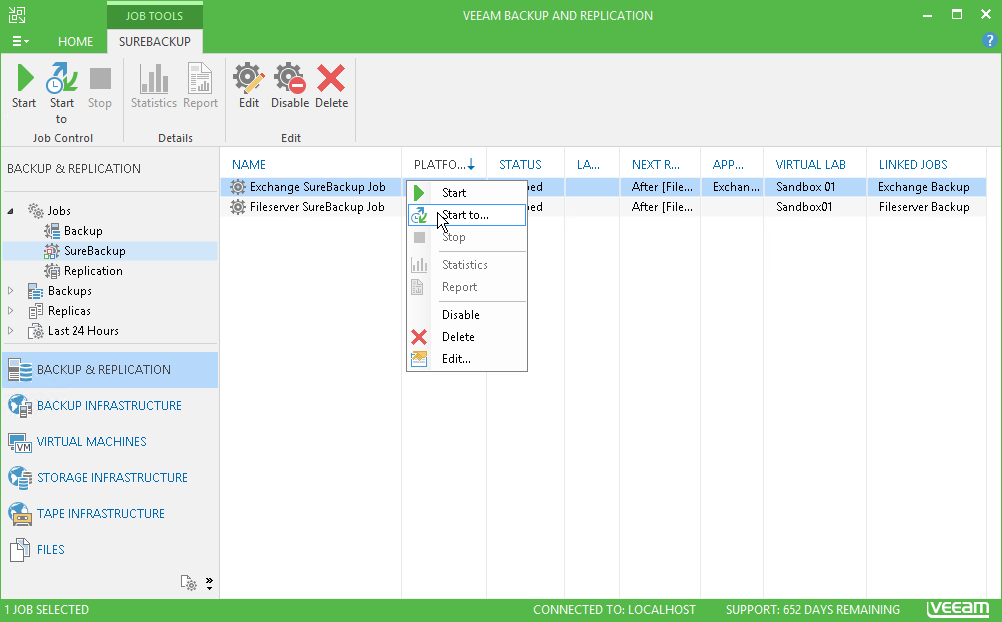
Task: Choose Disable in the context menu
Action: 466,315
